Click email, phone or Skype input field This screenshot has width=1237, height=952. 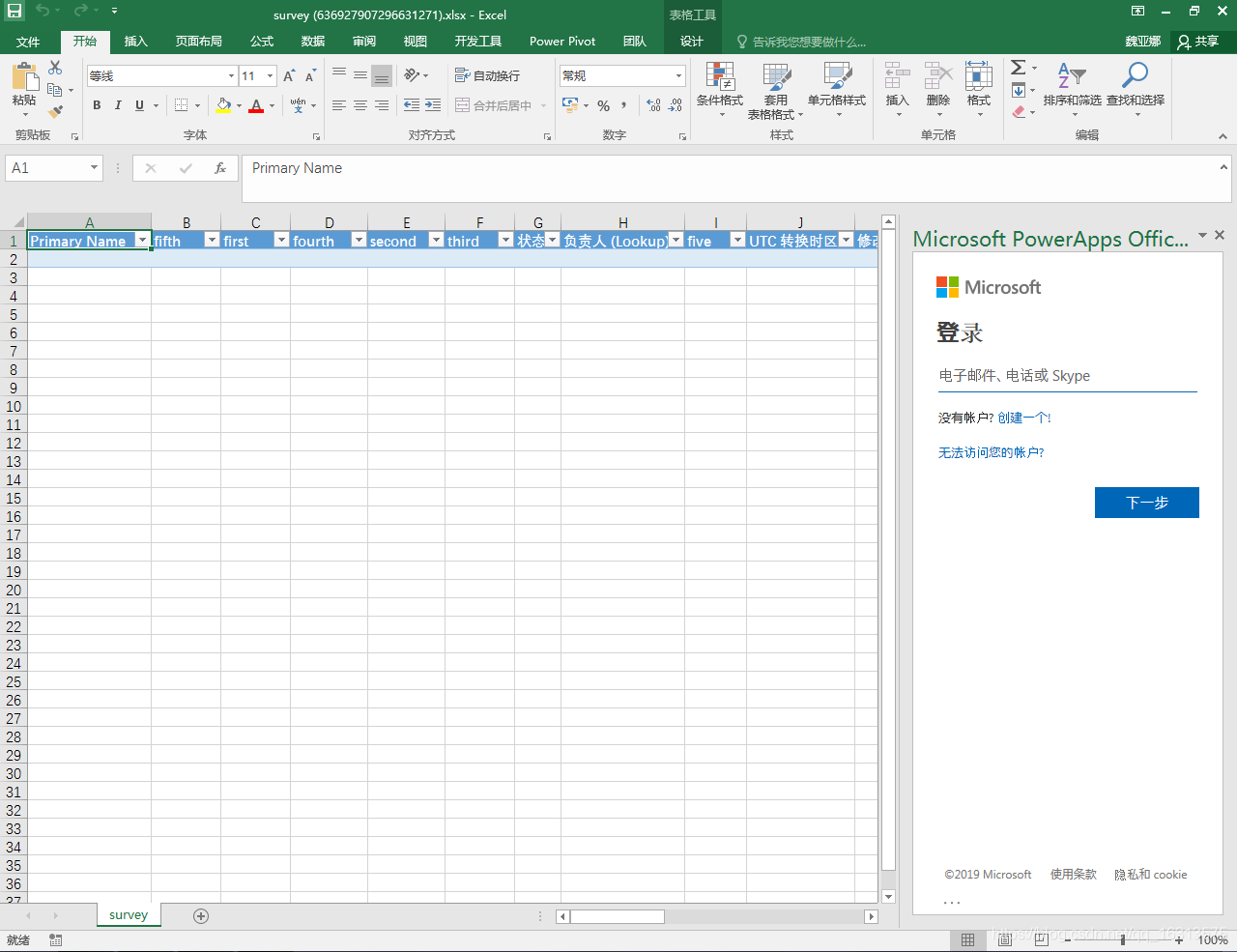[x=1068, y=376]
